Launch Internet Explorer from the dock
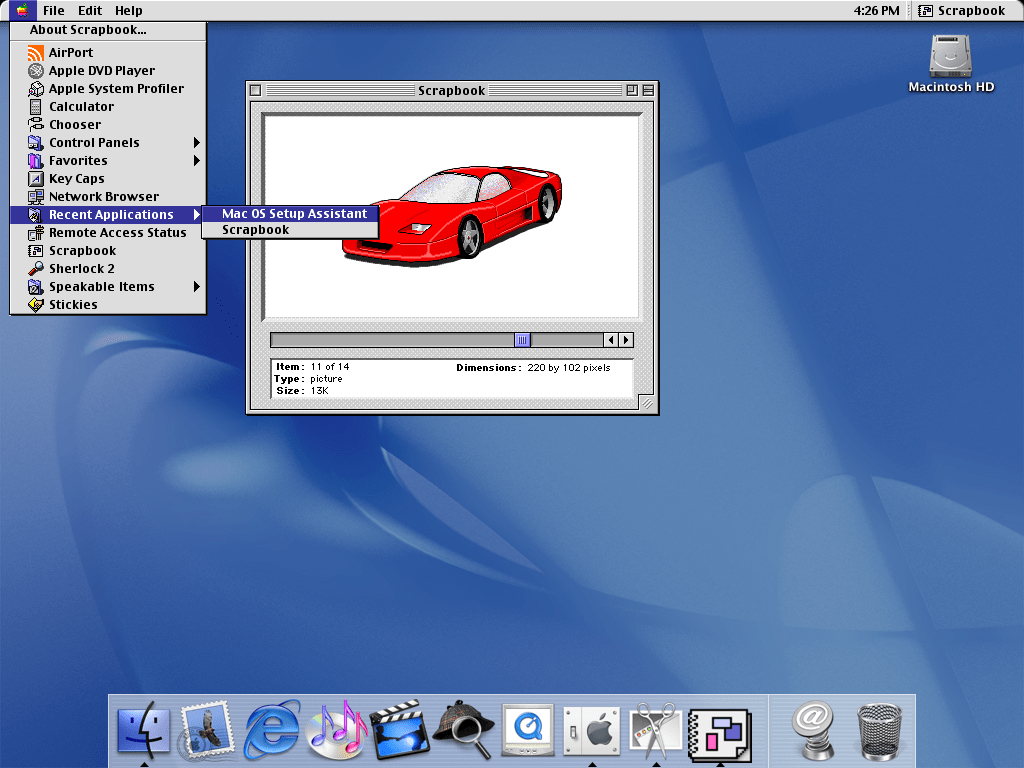 (x=272, y=728)
